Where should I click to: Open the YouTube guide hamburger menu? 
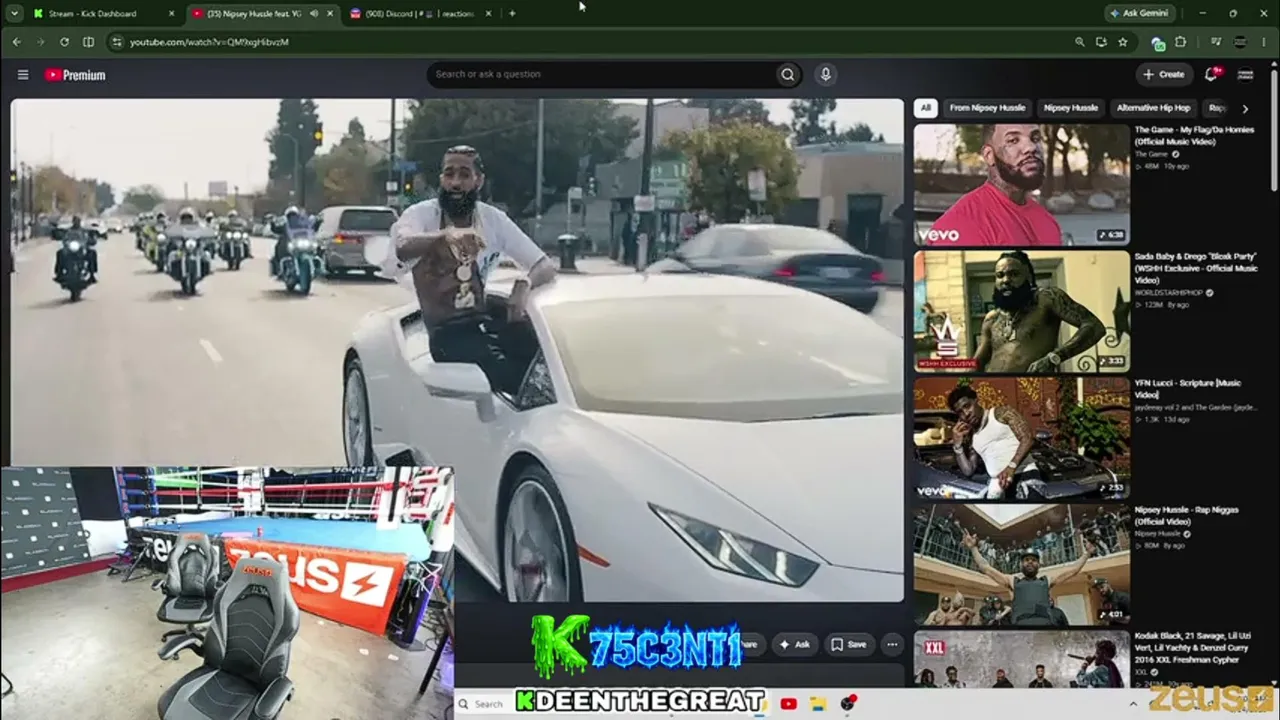point(22,74)
